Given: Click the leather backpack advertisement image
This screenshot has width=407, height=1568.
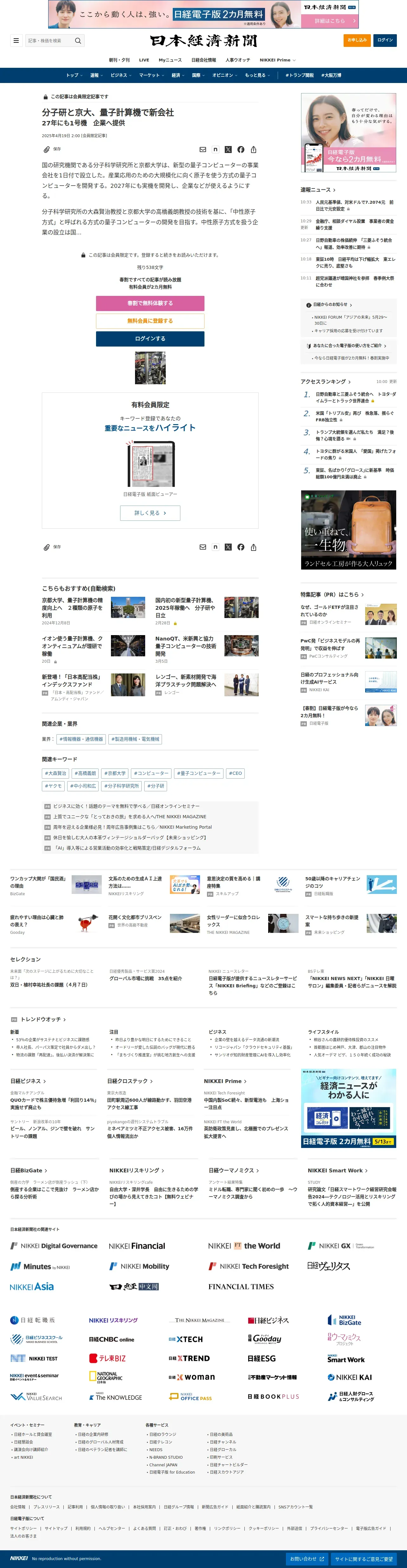Looking at the screenshot, I should [x=348, y=530].
